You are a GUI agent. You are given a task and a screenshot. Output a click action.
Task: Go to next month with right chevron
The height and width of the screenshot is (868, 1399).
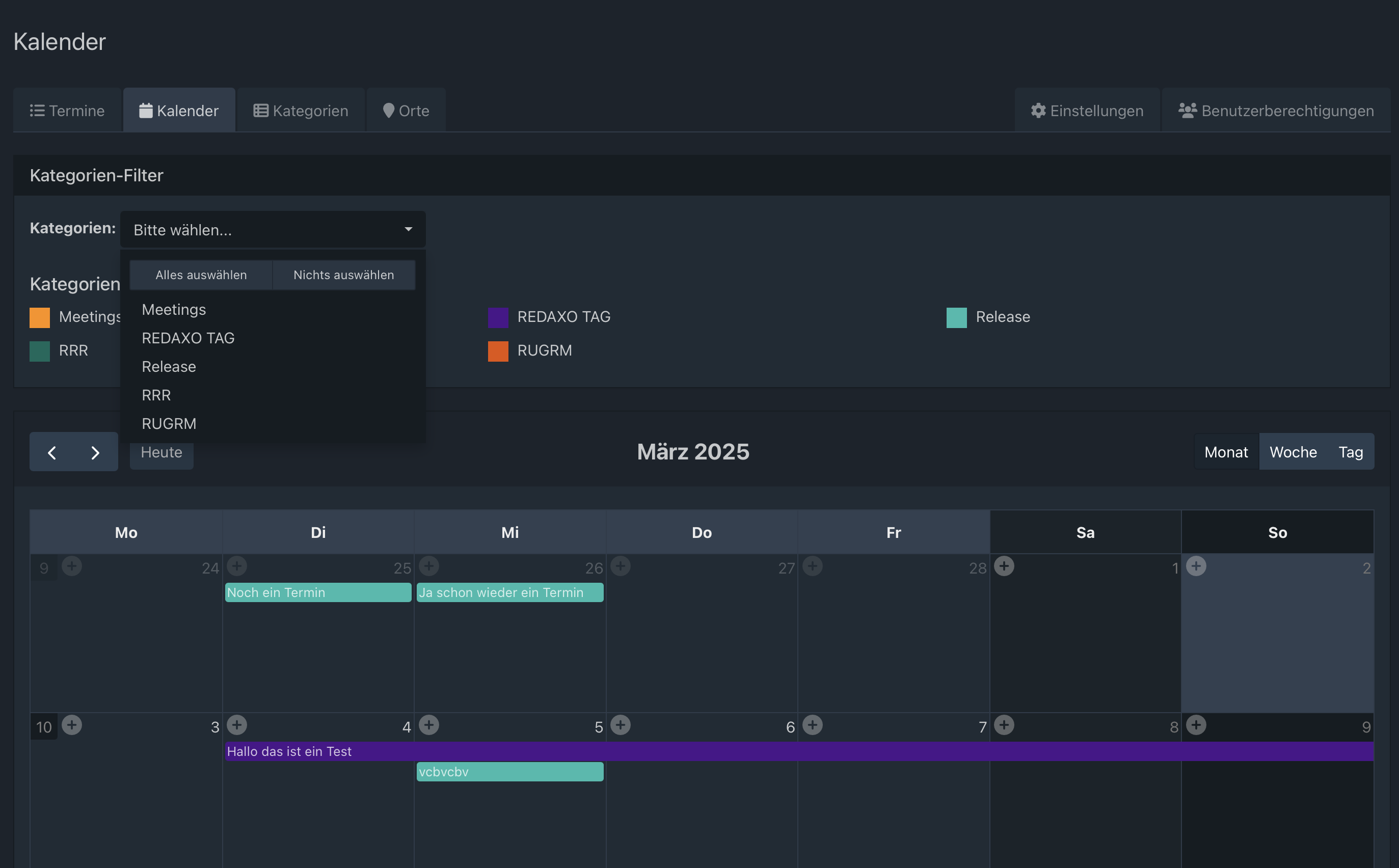(95, 452)
